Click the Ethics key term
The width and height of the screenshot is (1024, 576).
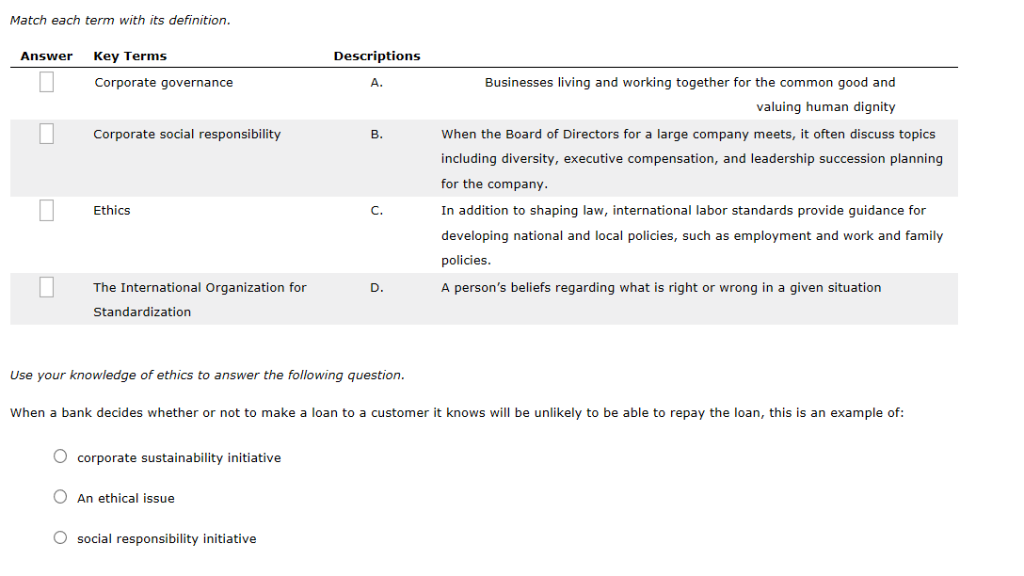coord(111,210)
